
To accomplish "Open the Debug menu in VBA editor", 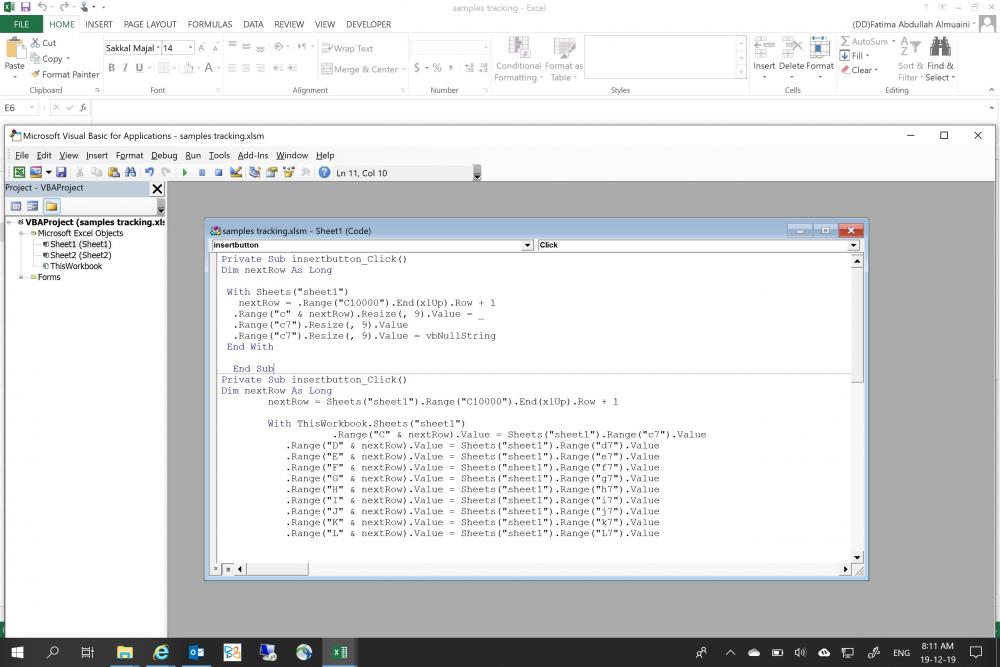I will click(x=164, y=156).
